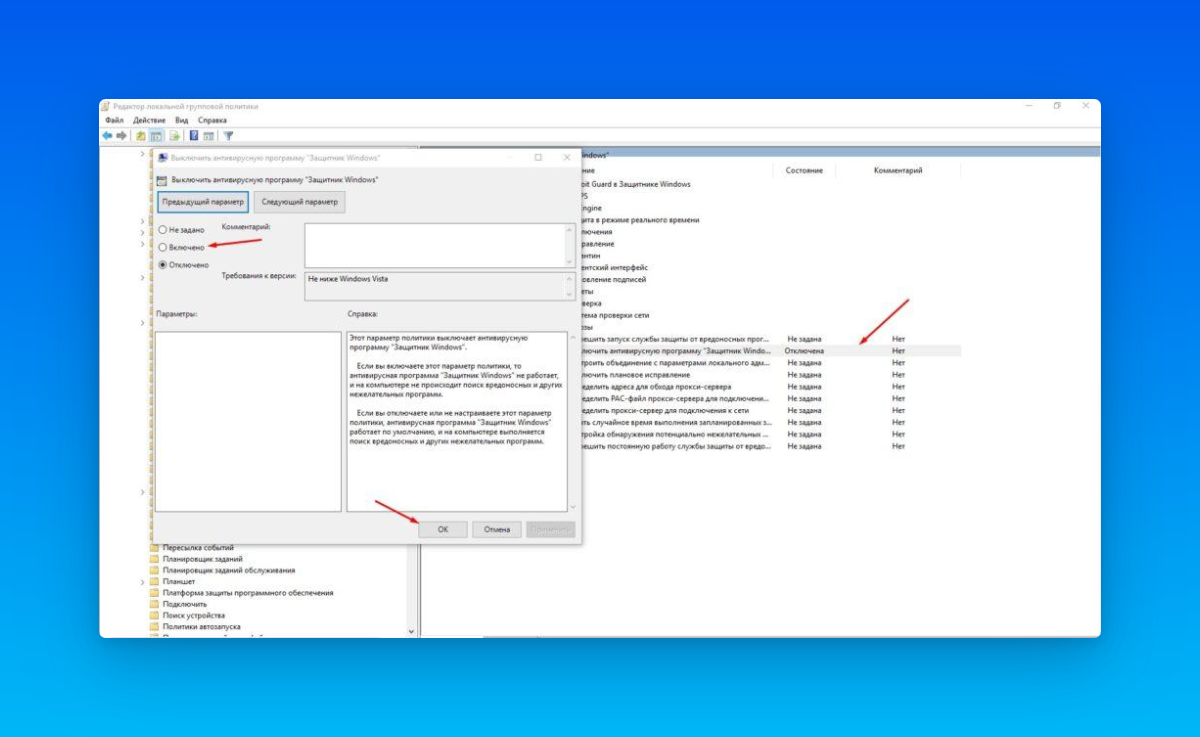The height and width of the screenshot is (737, 1200).
Task: Open the Файл menu
Action: 113,120
